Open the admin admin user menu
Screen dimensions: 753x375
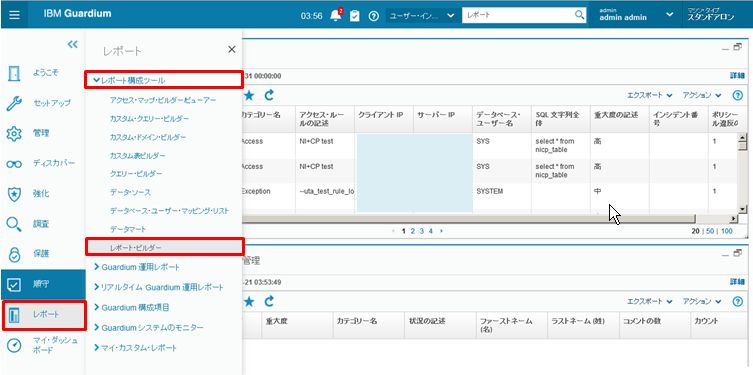[635, 15]
